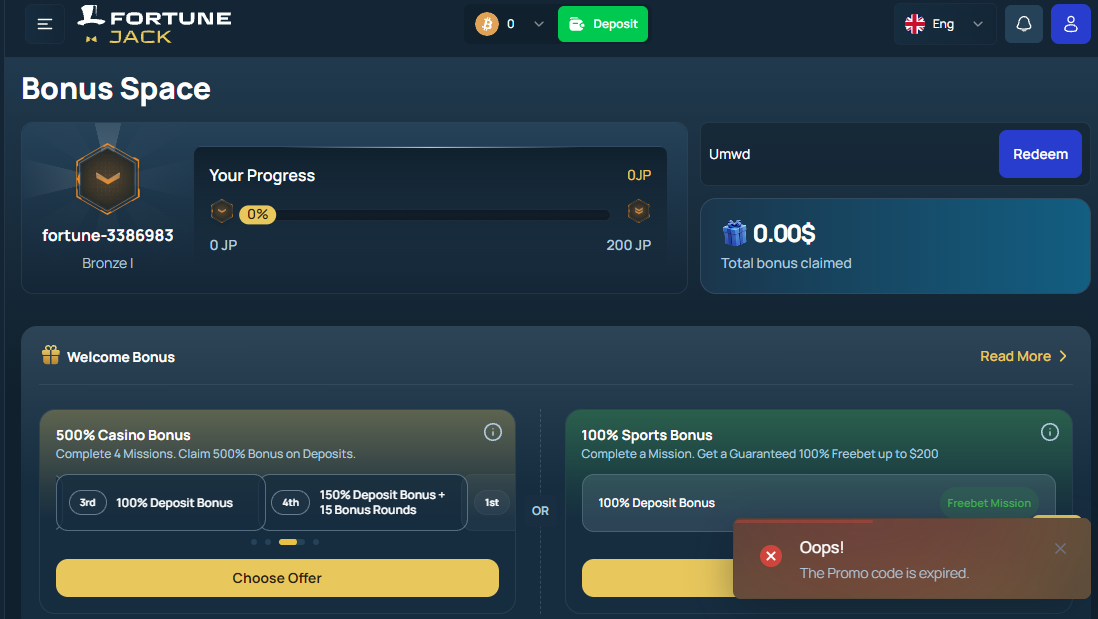Click the Welcome Bonus gift icon

(50, 355)
